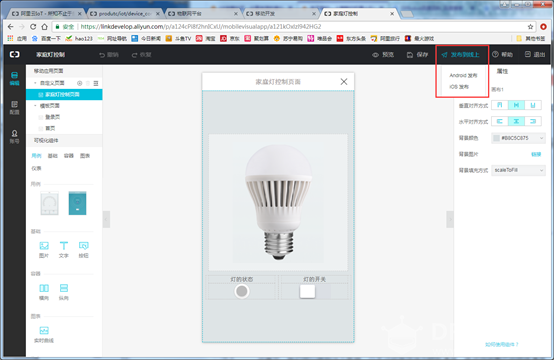Open the hao123 bookmark
The height and width of the screenshot is (360, 554).
79,39
